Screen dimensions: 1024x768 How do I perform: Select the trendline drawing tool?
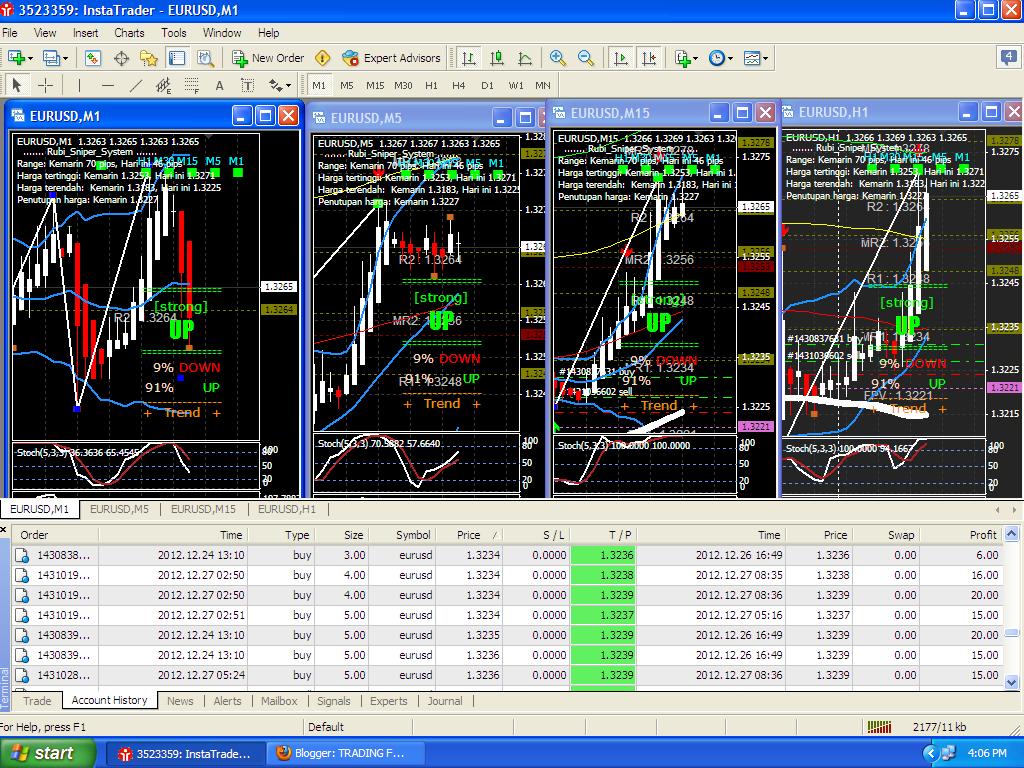tap(136, 85)
